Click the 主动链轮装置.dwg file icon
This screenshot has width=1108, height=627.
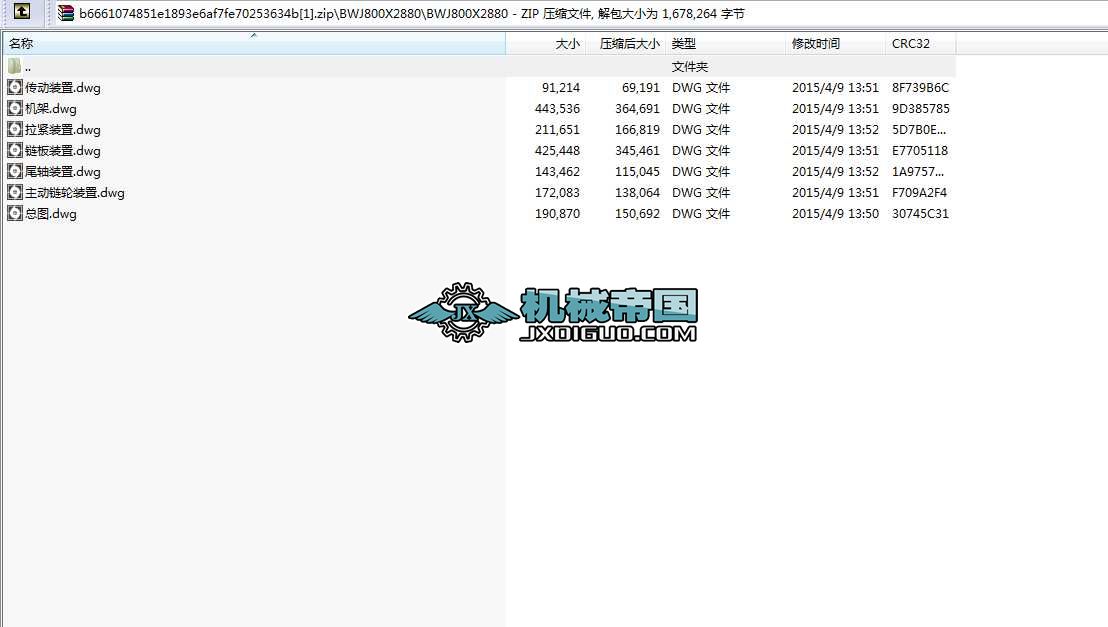[x=13, y=192]
